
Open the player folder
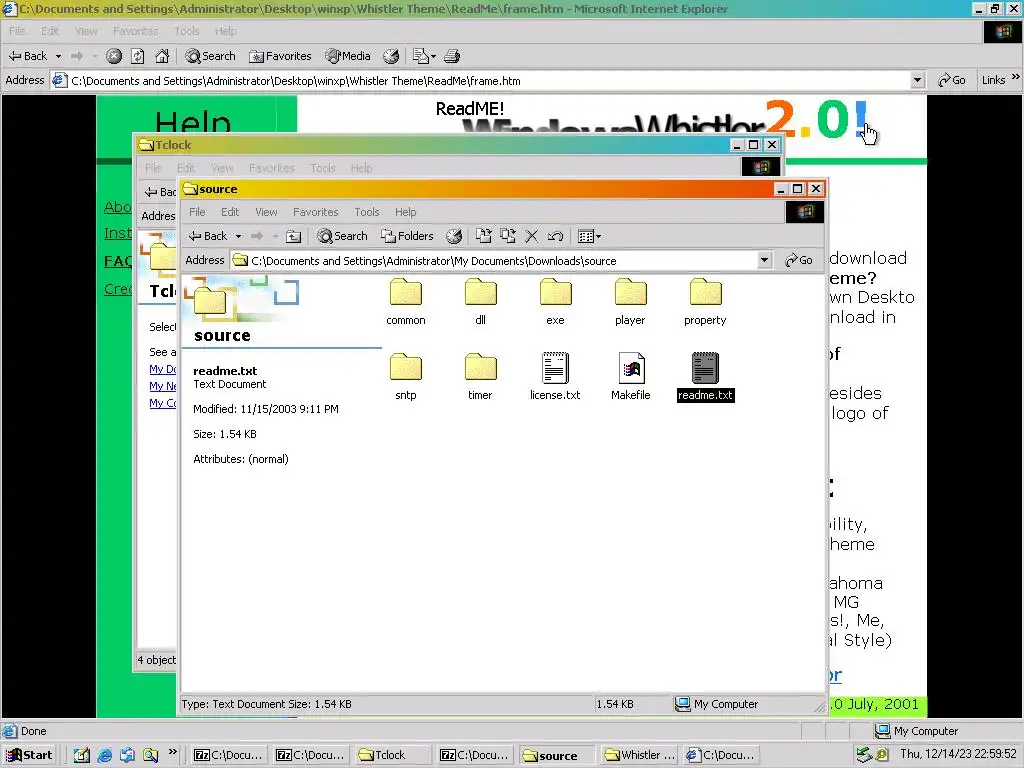(630, 301)
